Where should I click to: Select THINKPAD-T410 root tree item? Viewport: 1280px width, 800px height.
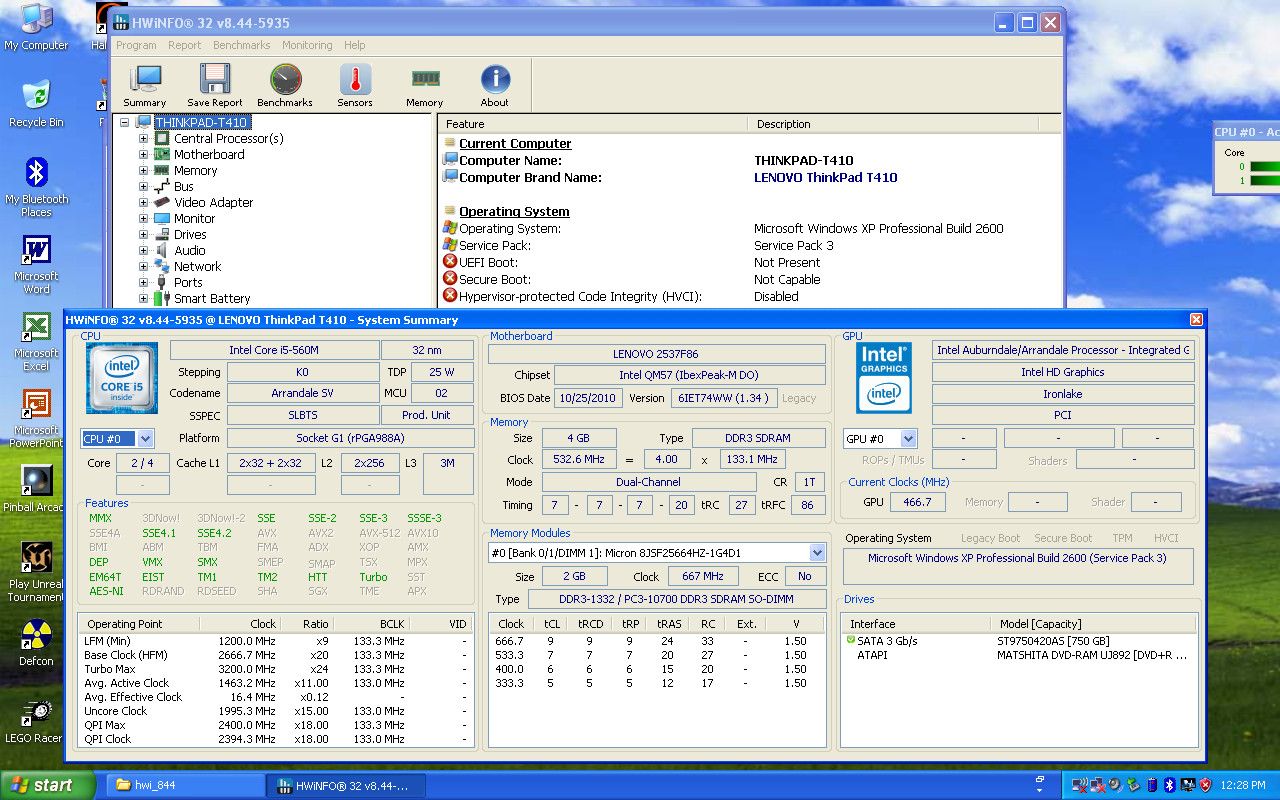point(201,123)
